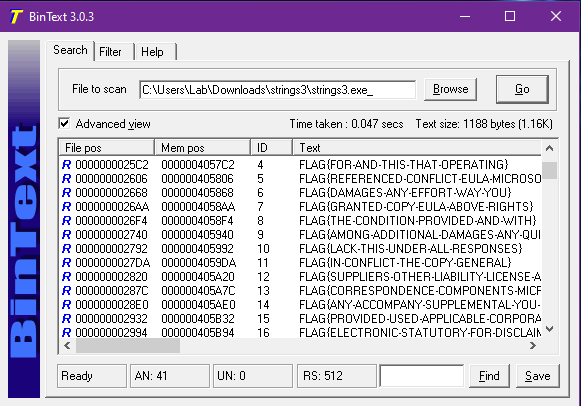Select the FLAG{SUPPLIERS-OTHER-LIABILITY string
The height and width of the screenshot is (406, 581).
tap(420, 277)
